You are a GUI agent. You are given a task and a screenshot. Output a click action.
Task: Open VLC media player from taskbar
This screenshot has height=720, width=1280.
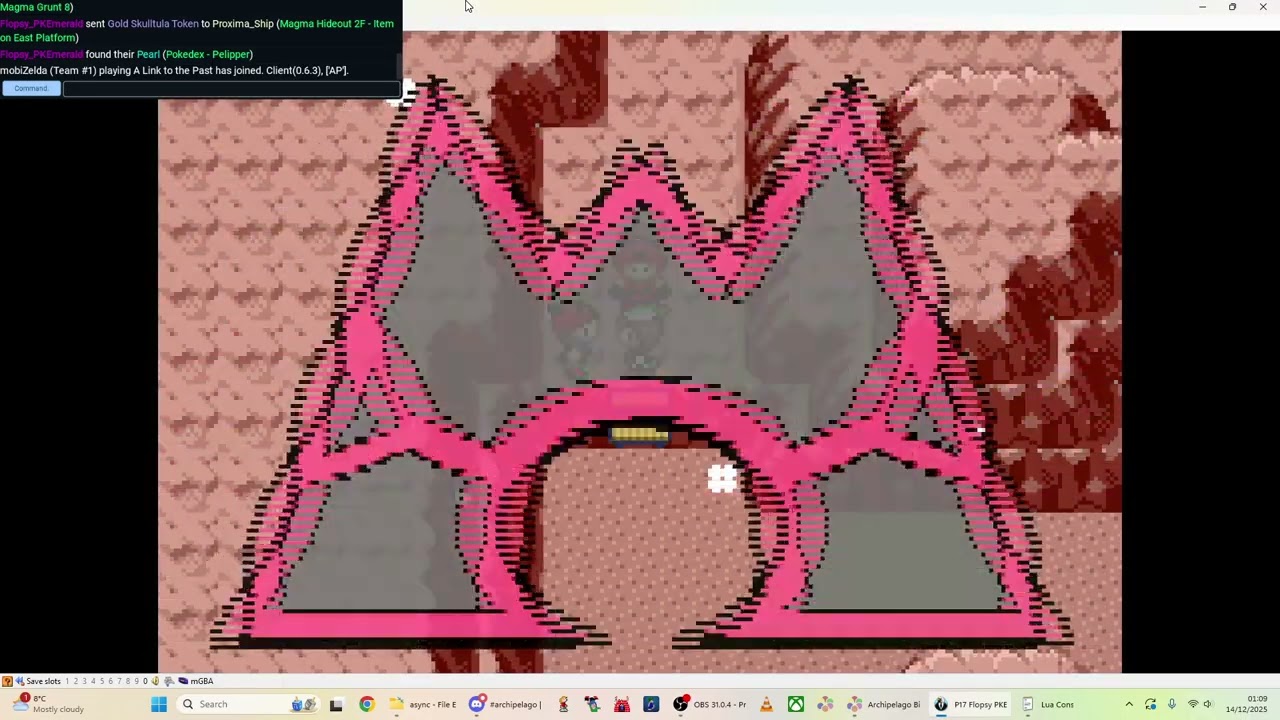coord(767,704)
